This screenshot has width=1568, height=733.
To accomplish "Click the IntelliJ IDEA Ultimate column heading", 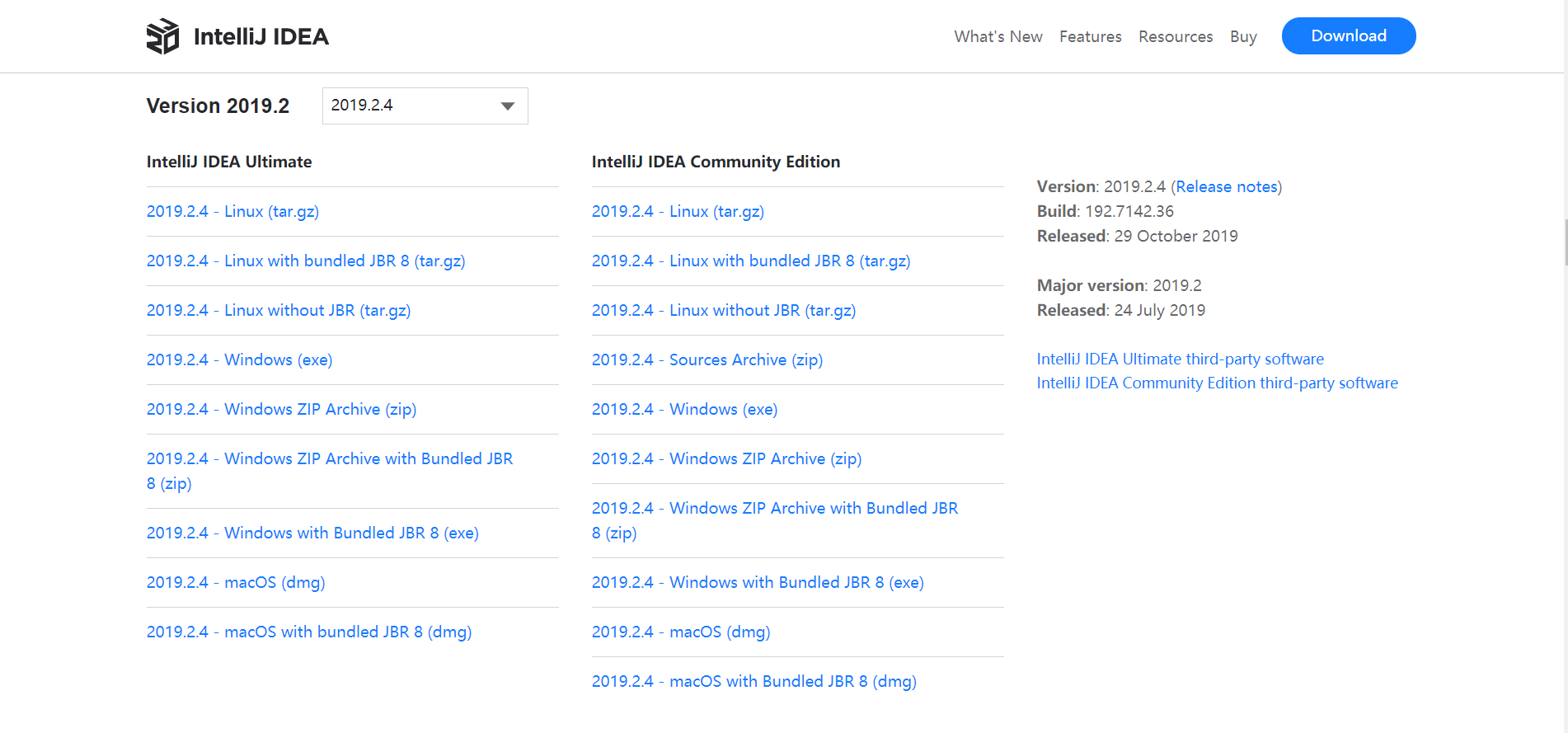I will [229, 162].
